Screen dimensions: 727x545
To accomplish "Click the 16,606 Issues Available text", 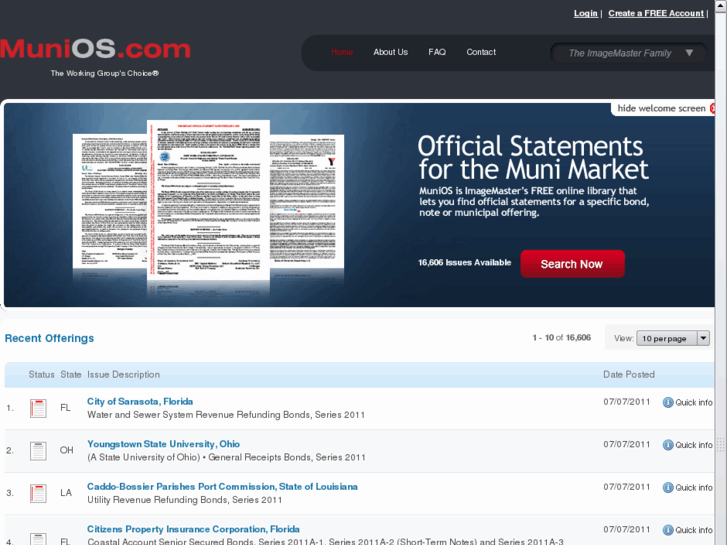I will click(x=464, y=263).
